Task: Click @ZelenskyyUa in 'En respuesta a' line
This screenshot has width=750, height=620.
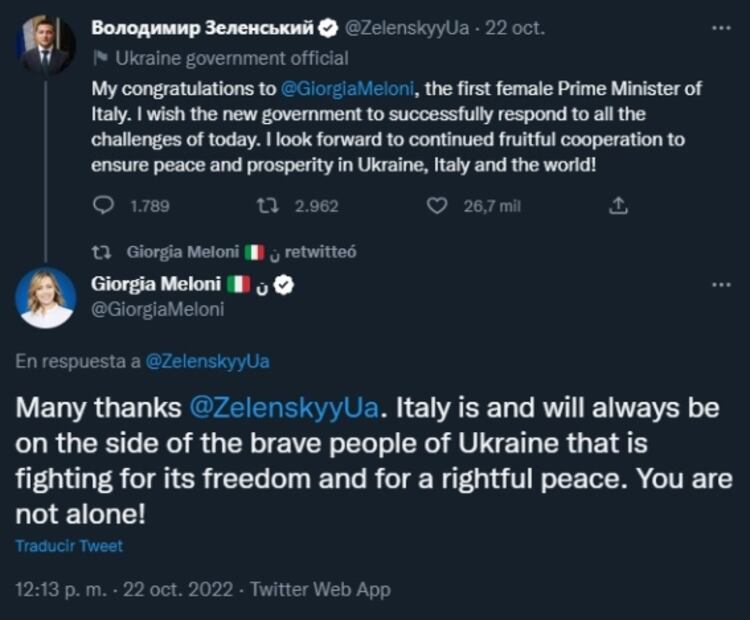Action: (x=207, y=361)
